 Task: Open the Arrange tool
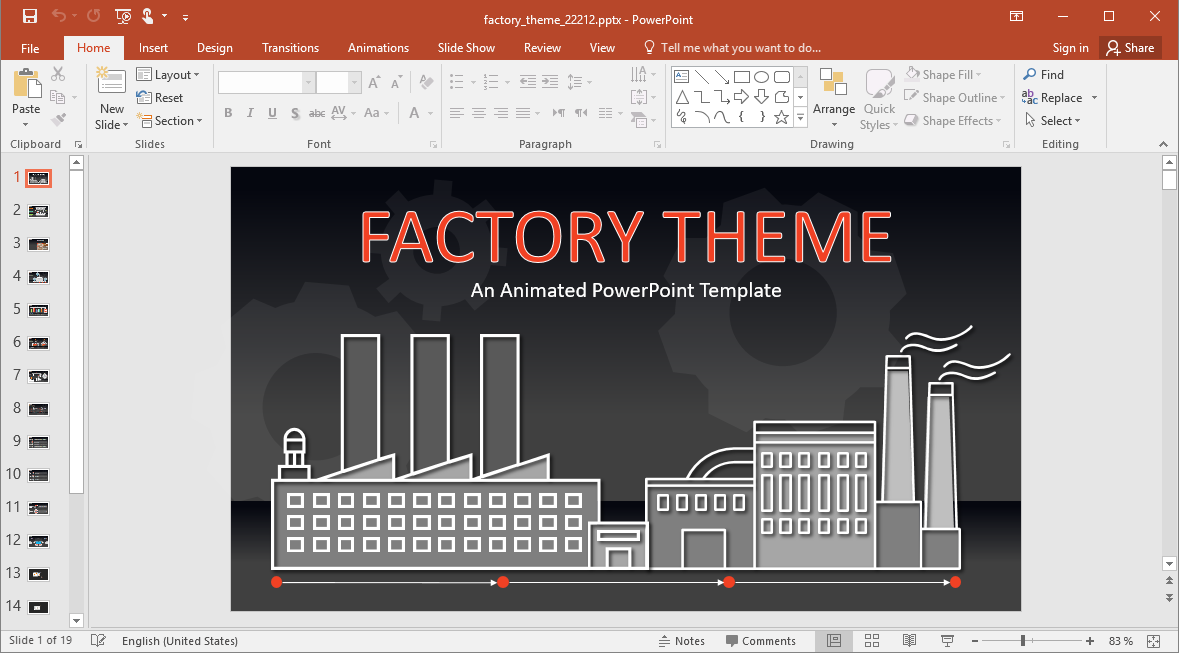(833, 97)
